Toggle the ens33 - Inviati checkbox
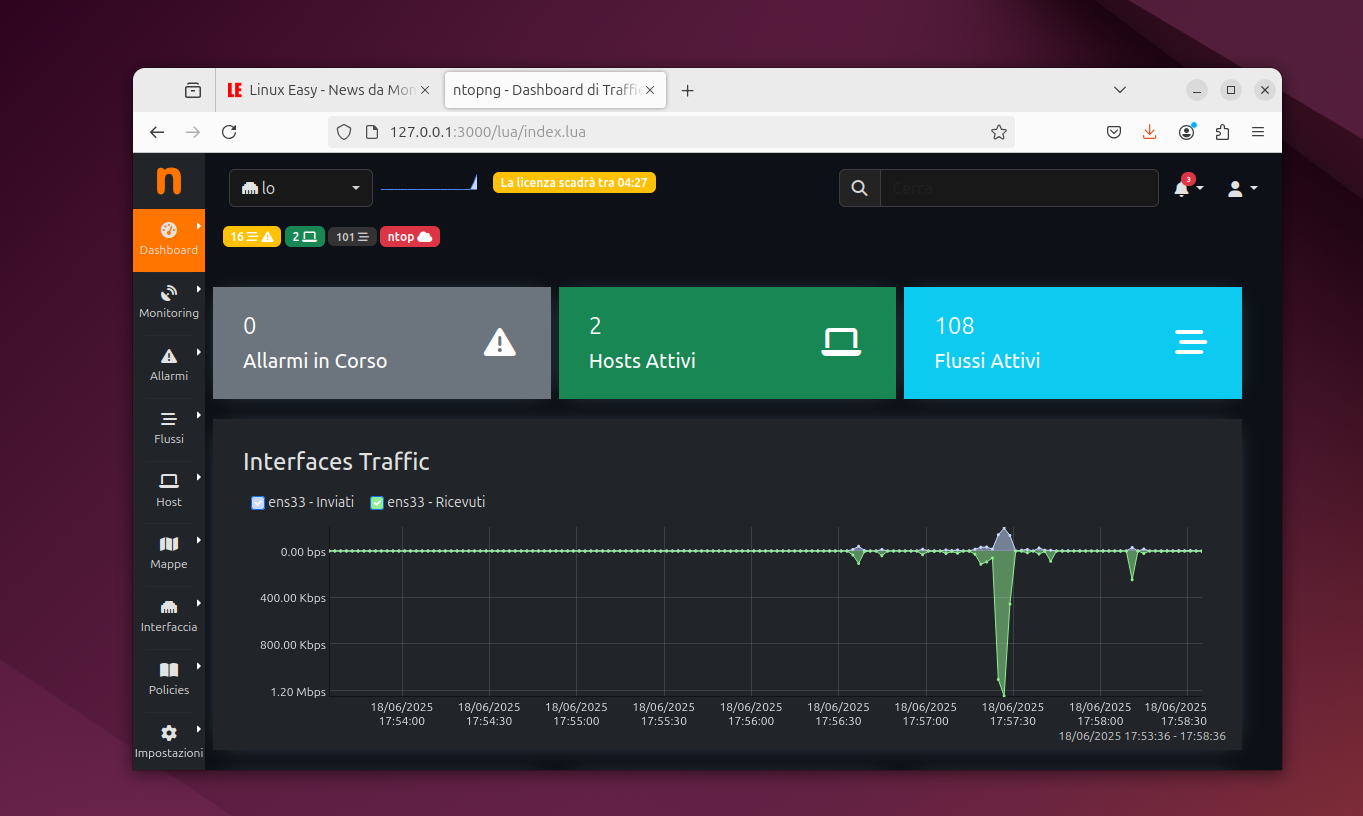 tap(258, 503)
